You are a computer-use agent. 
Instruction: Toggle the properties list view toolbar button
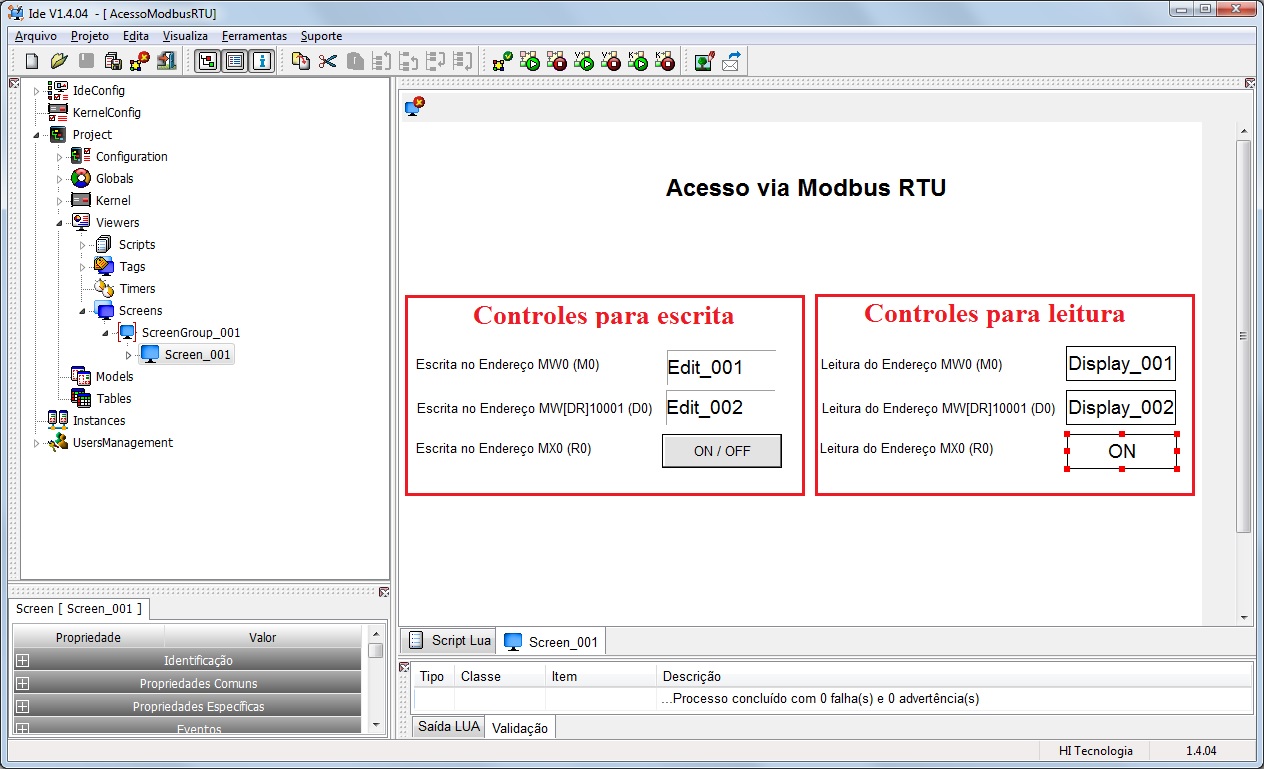235,61
